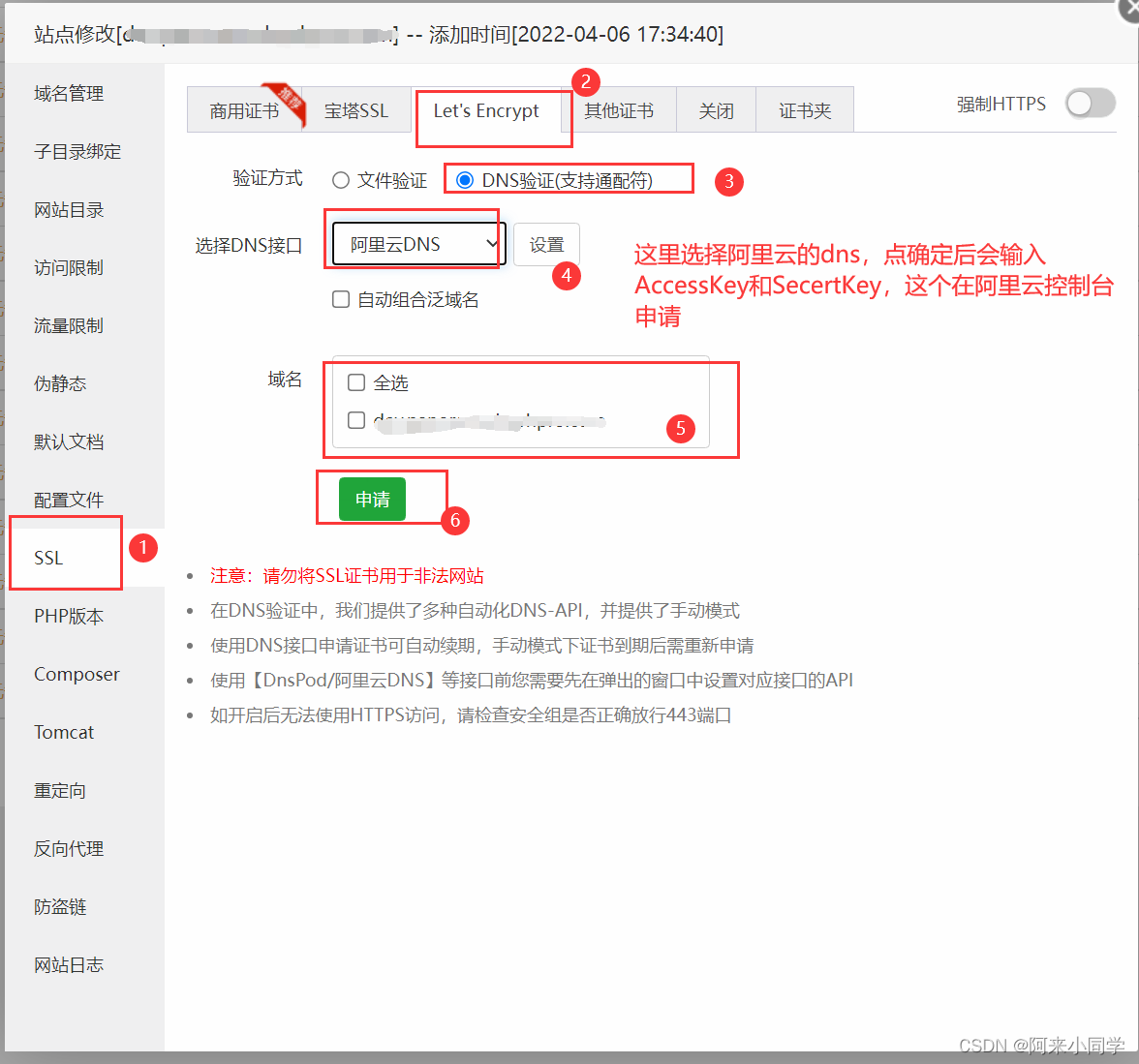Select the 文件验证 radio button
The height and width of the screenshot is (1064, 1139).
point(341,180)
